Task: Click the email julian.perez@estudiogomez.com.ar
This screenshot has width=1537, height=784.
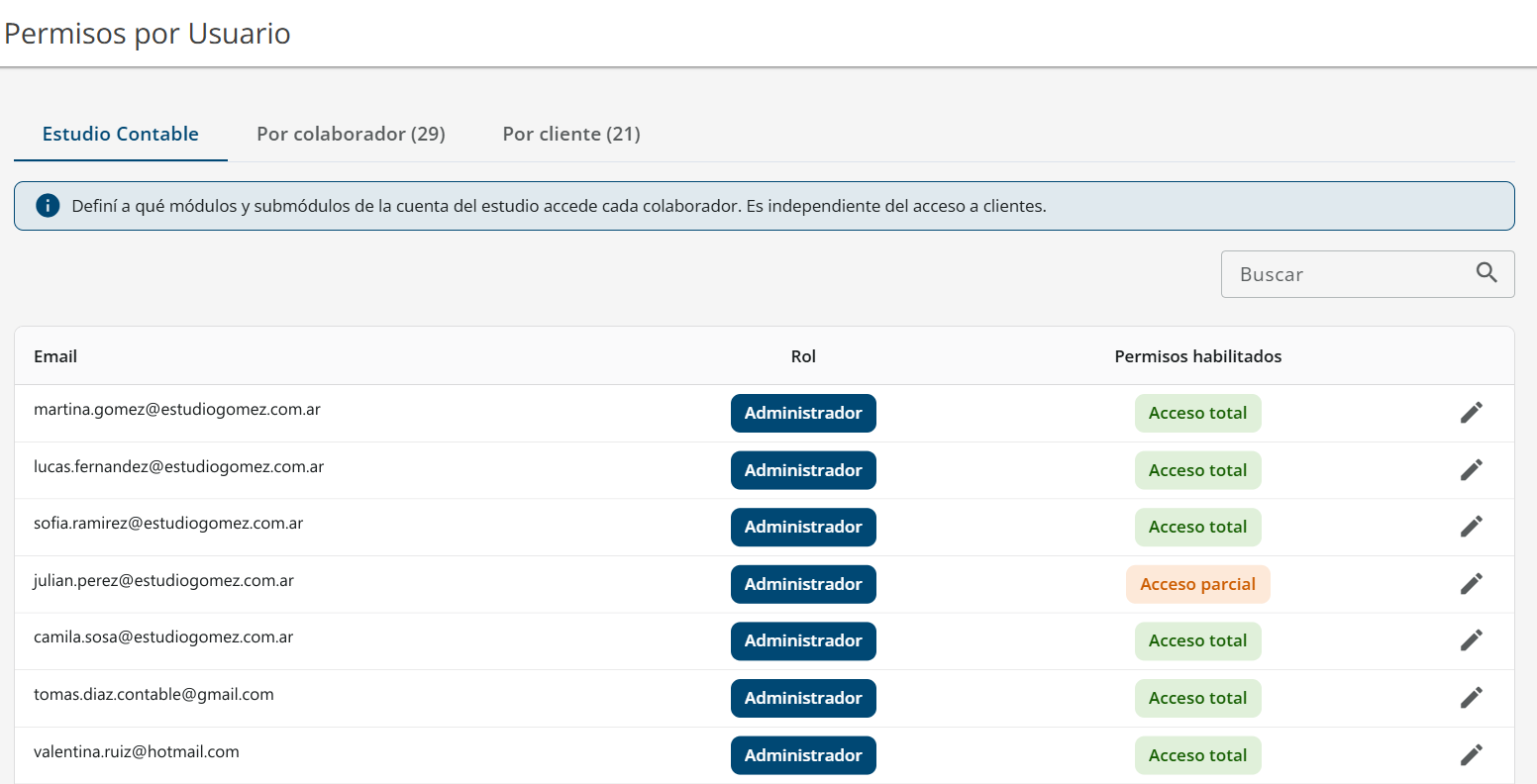Action: point(163,580)
